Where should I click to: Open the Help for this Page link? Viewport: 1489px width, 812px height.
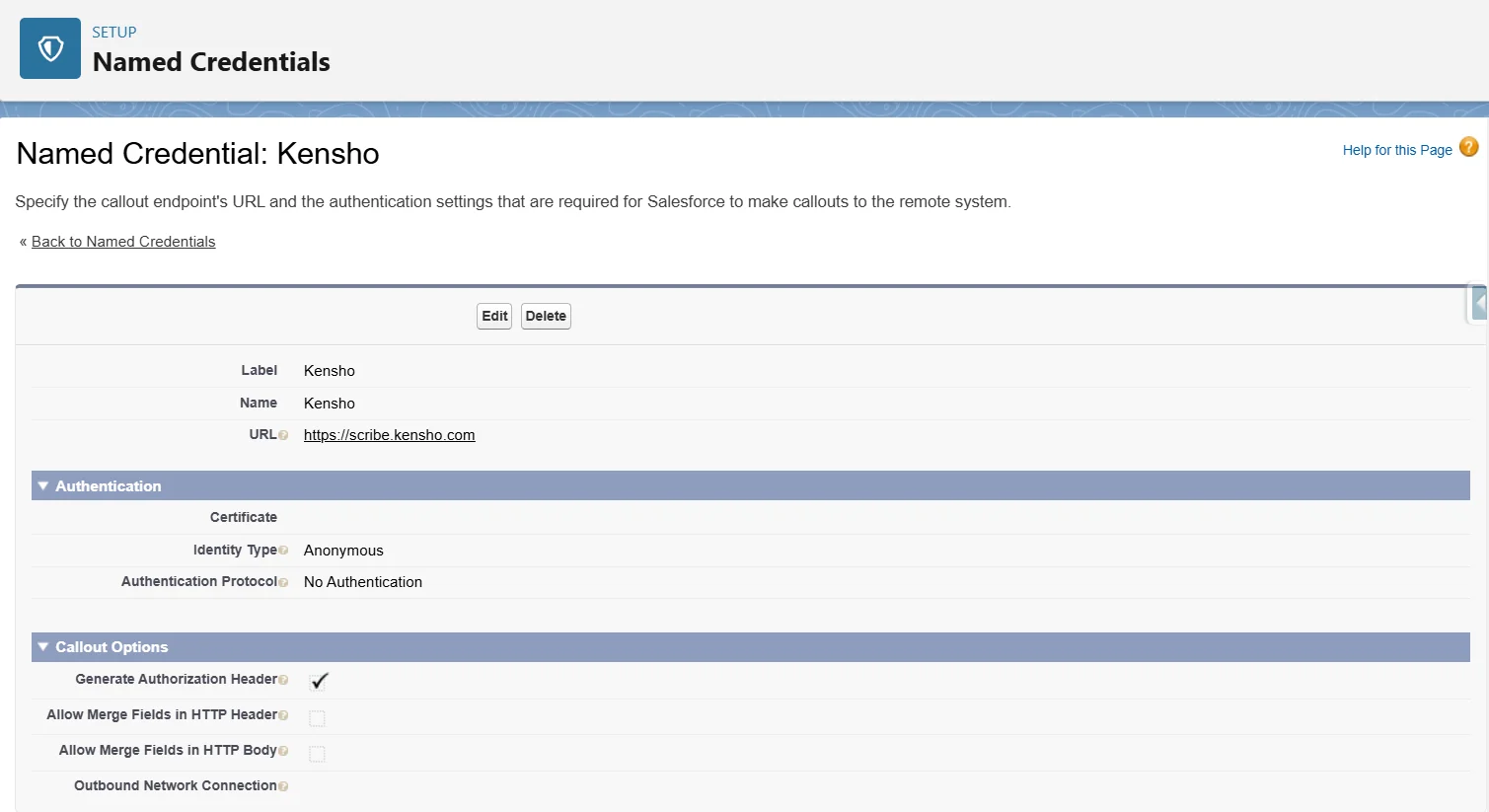(1396, 150)
